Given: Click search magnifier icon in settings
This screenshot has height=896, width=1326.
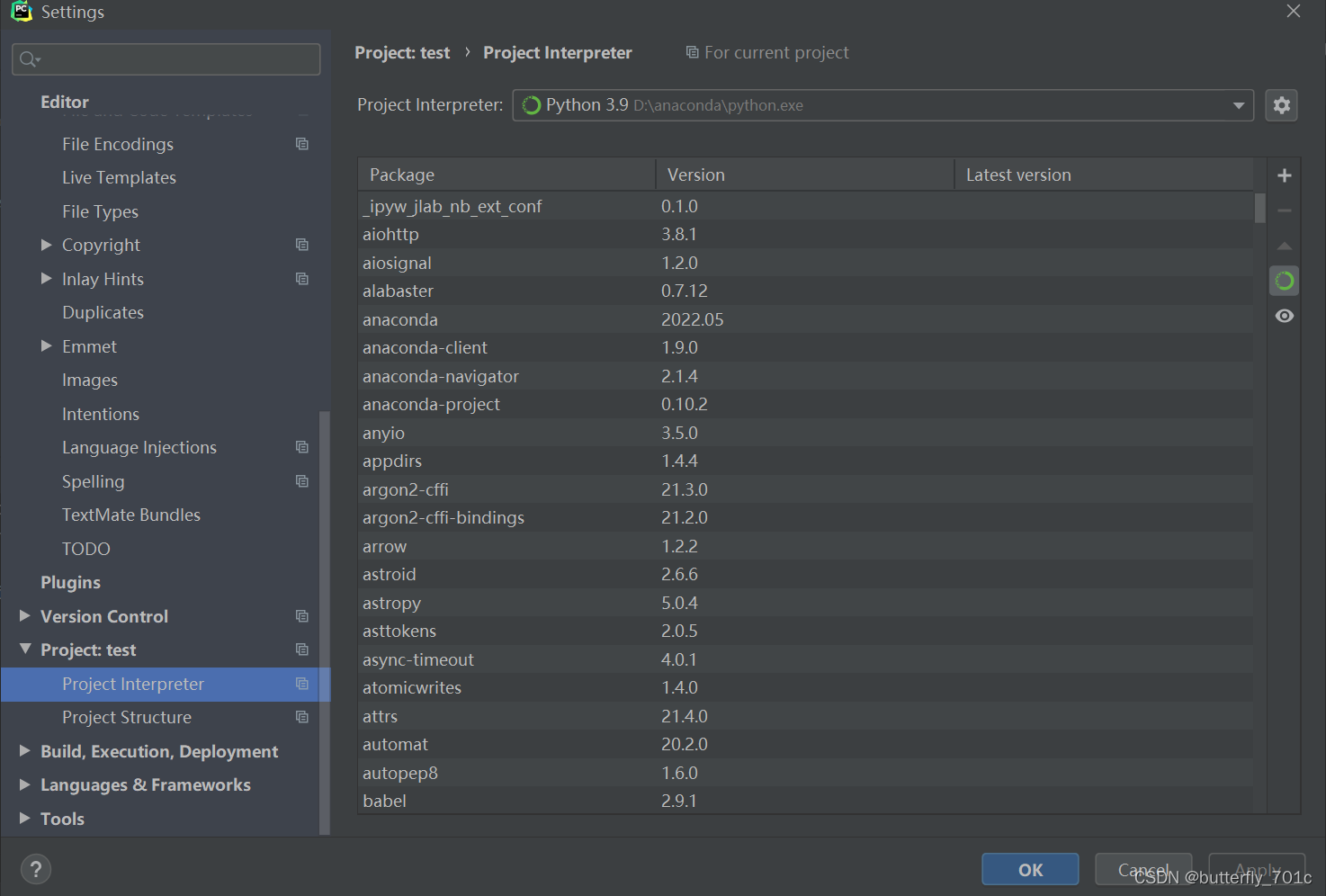Looking at the screenshot, I should click(x=30, y=59).
